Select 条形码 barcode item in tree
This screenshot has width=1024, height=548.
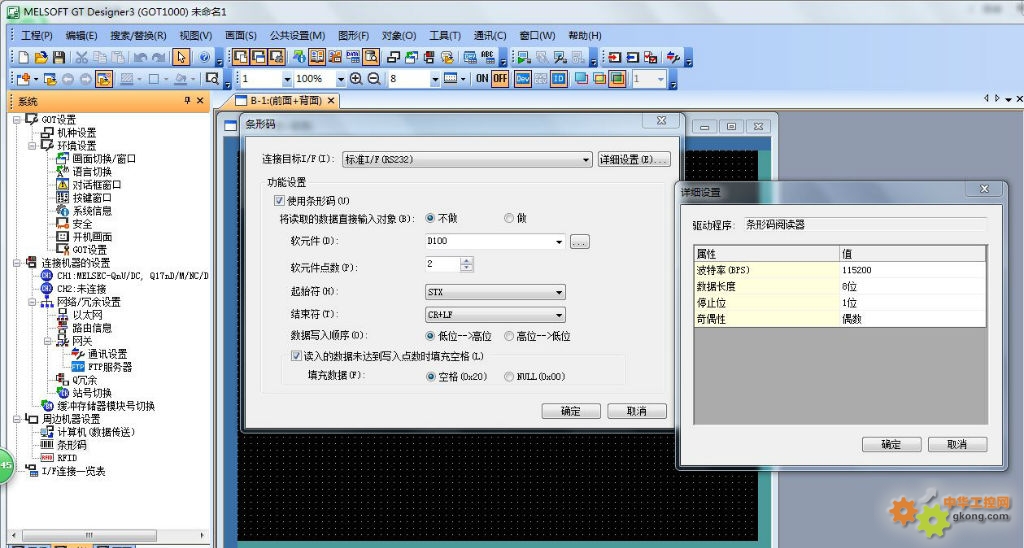tap(71, 445)
